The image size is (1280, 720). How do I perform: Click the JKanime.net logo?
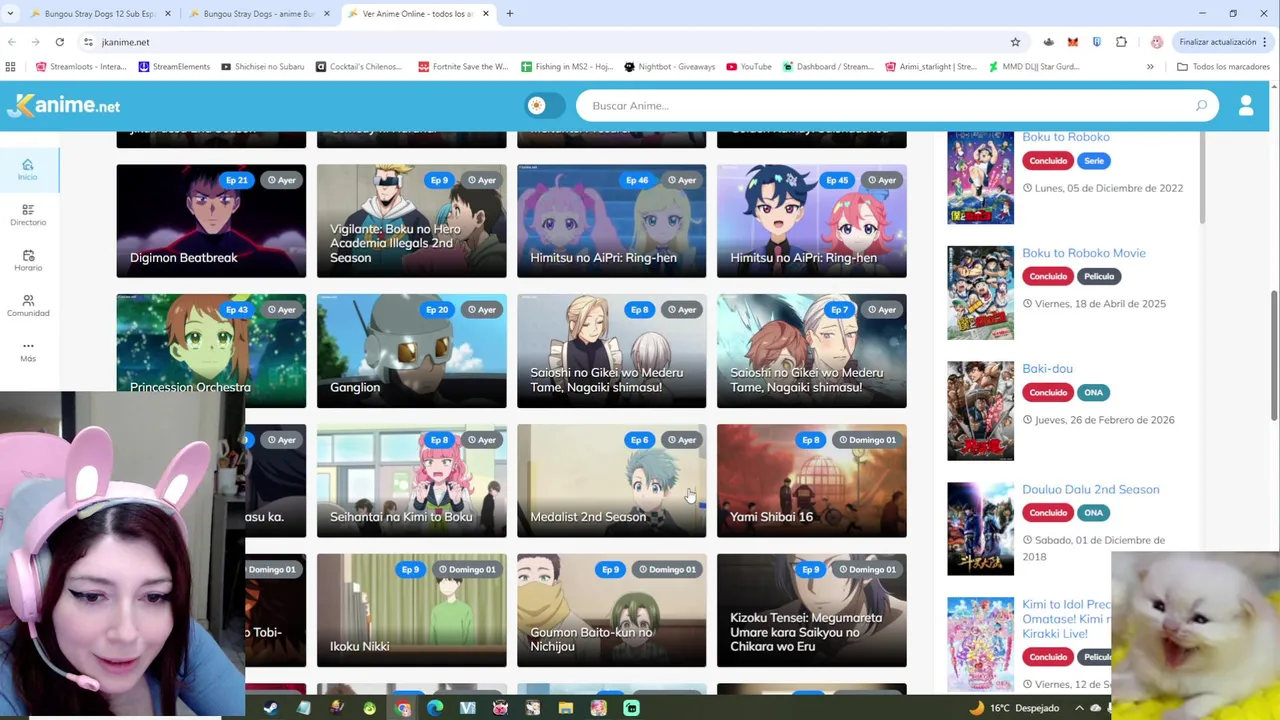[63, 105]
